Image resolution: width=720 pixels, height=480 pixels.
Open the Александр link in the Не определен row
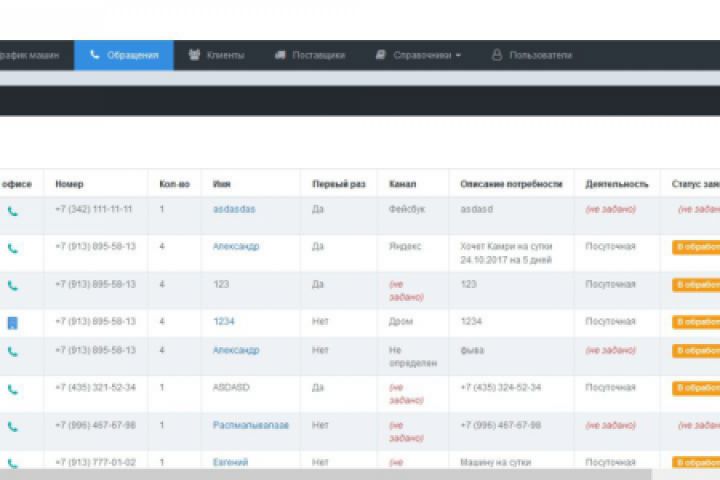click(236, 350)
